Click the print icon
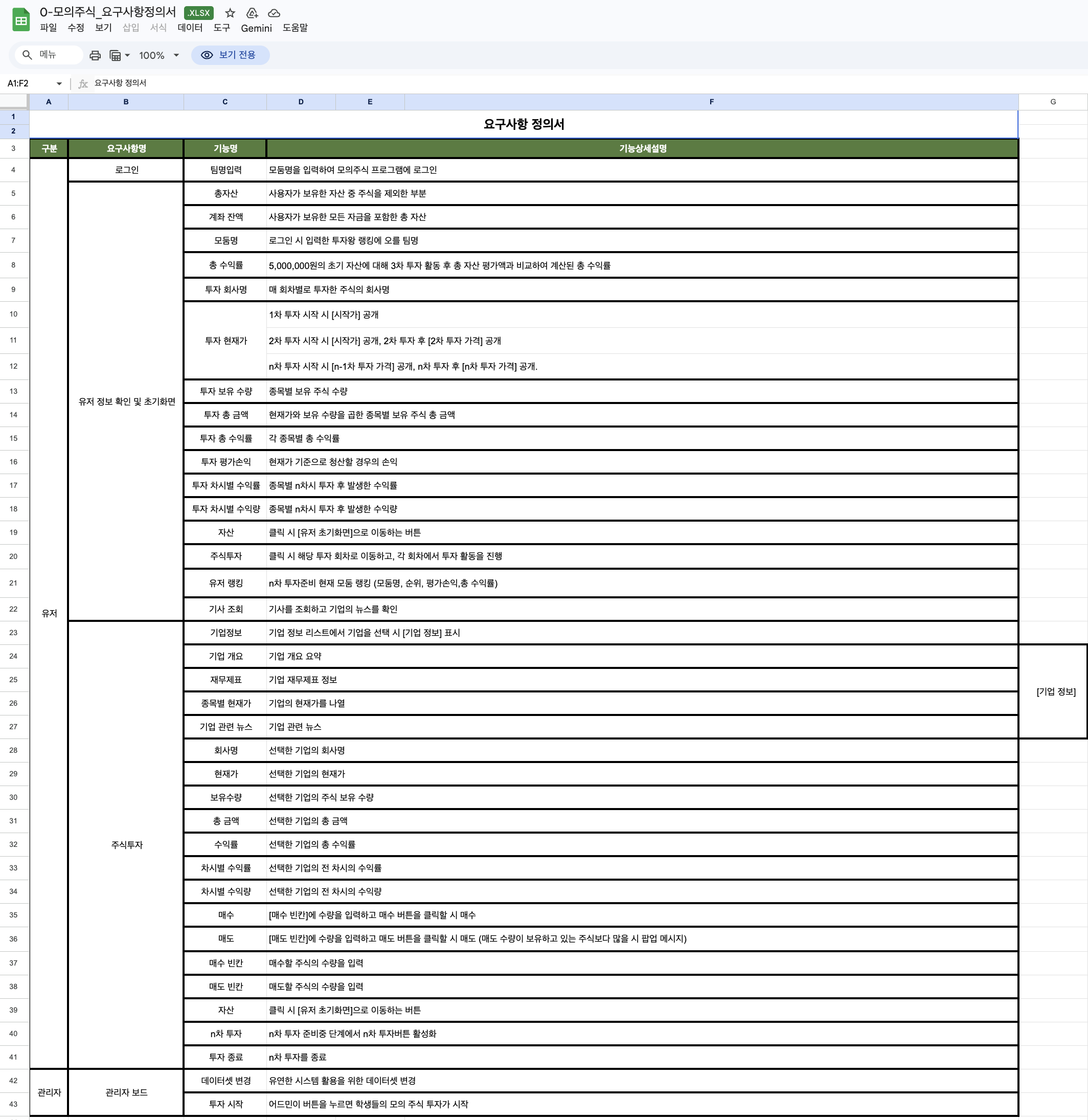Screen dimensions: 1088x1120 coord(96,55)
